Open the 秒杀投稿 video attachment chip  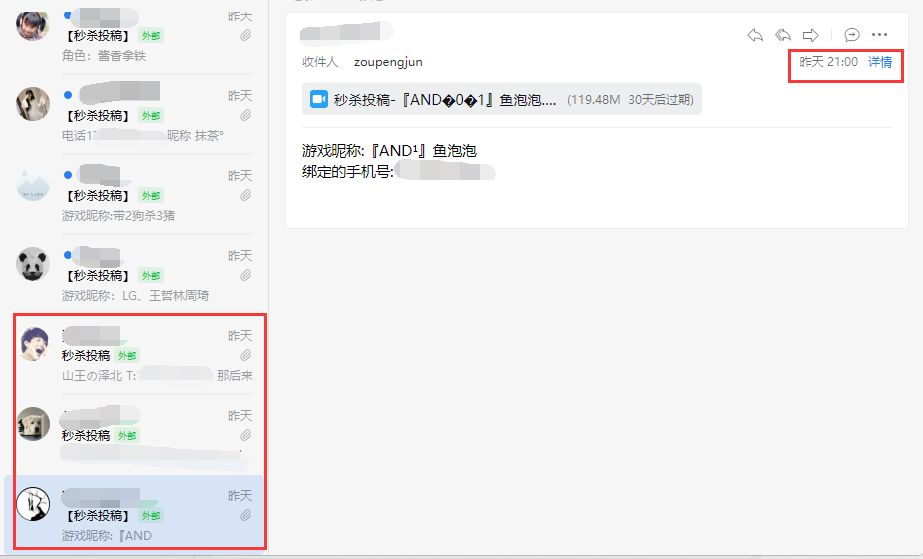click(x=502, y=99)
